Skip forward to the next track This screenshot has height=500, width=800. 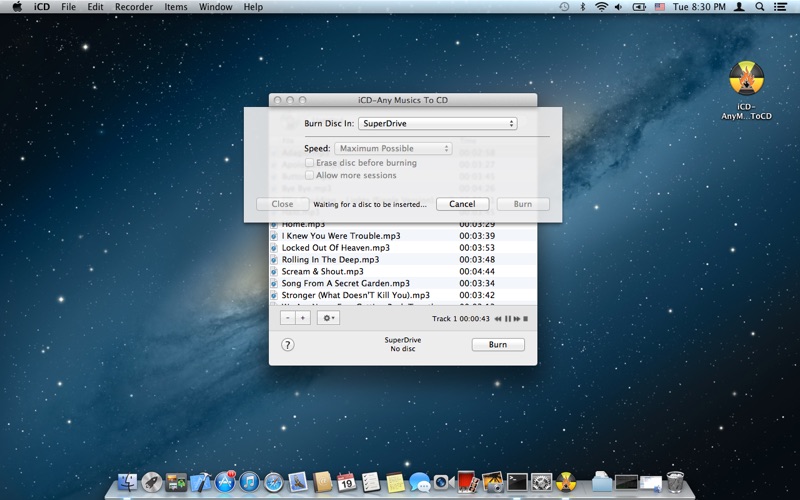pyautogui.click(x=517, y=319)
